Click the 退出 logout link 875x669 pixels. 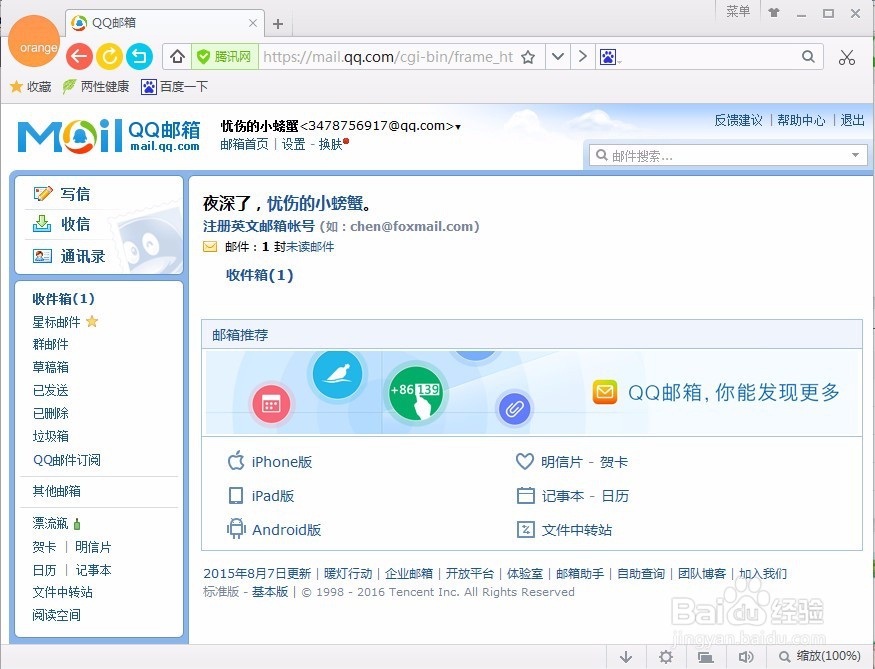851,119
